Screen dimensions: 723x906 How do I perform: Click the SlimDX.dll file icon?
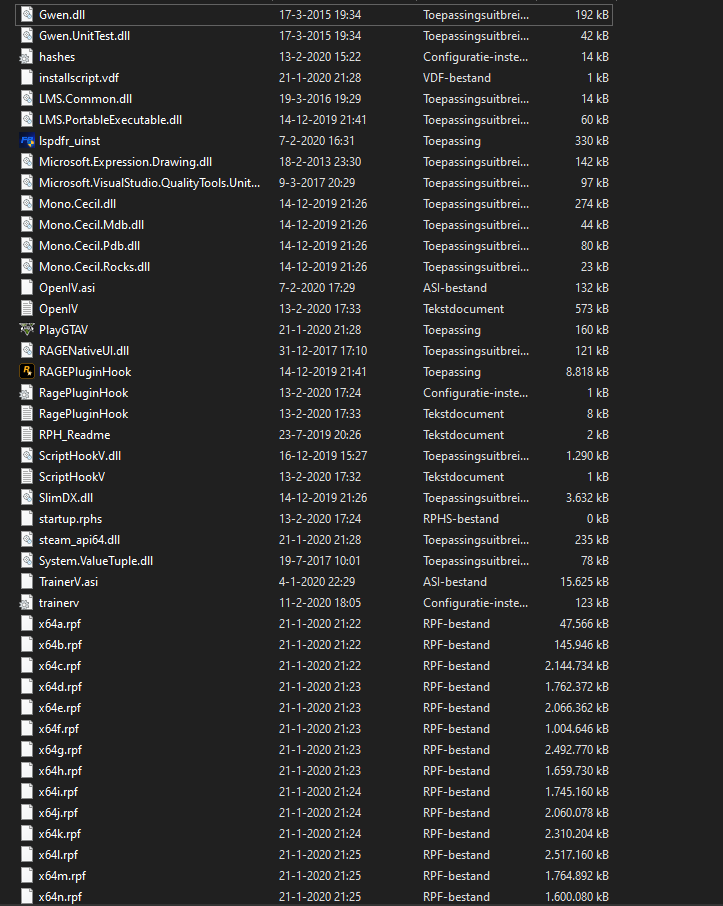coord(27,497)
